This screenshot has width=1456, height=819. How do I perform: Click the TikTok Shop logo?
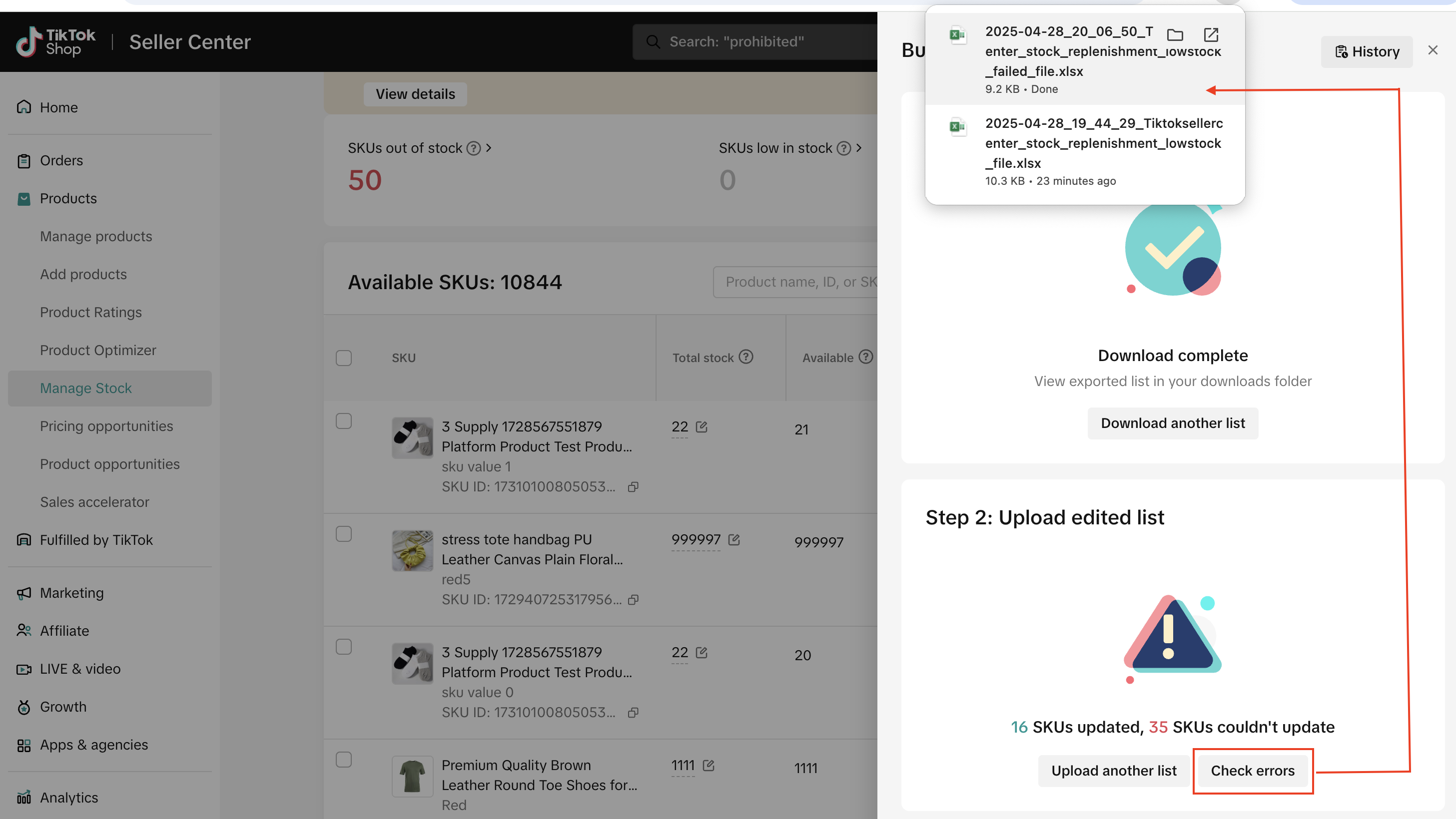(55, 42)
